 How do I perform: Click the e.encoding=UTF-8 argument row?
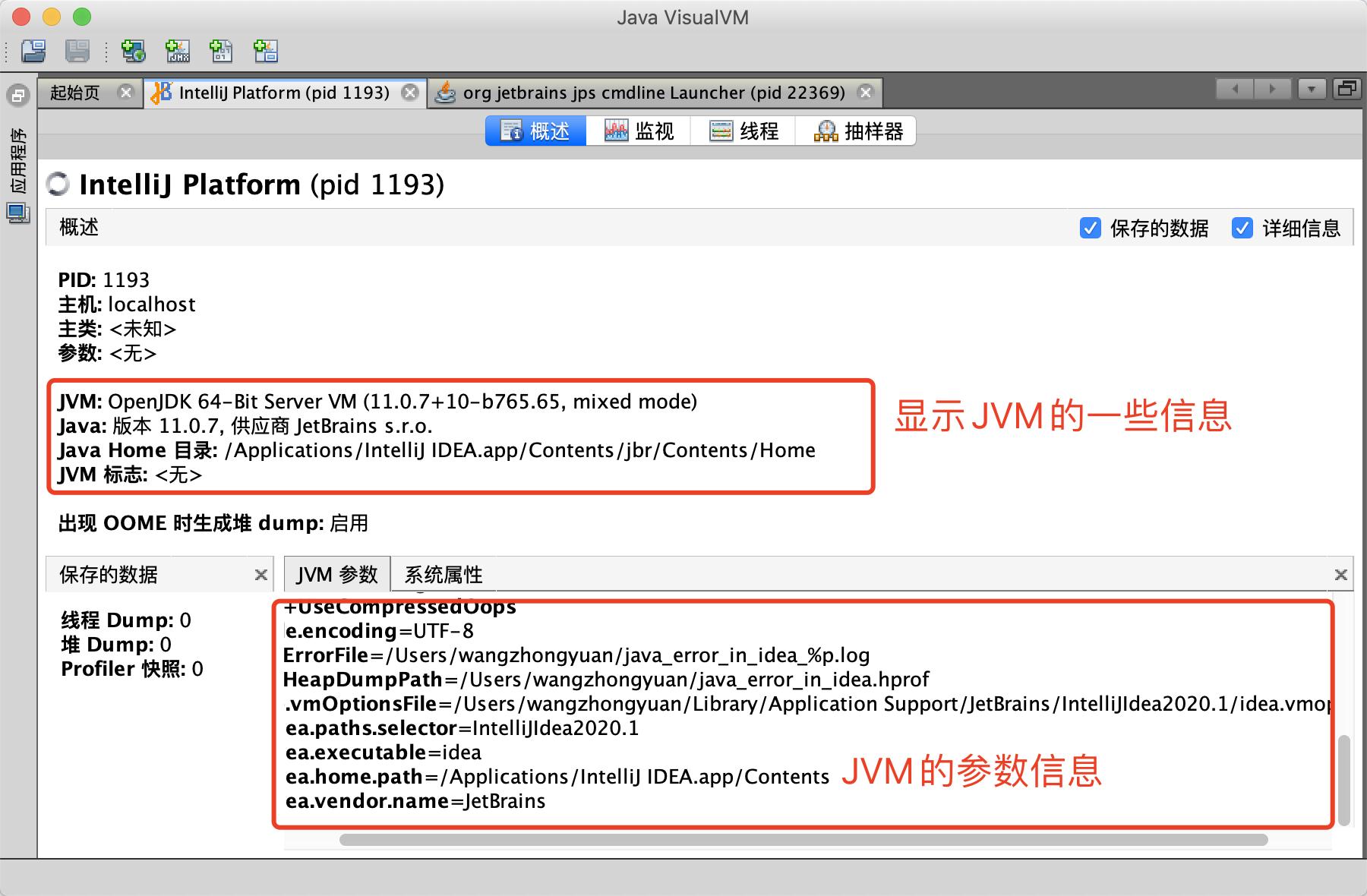pyautogui.click(x=379, y=631)
